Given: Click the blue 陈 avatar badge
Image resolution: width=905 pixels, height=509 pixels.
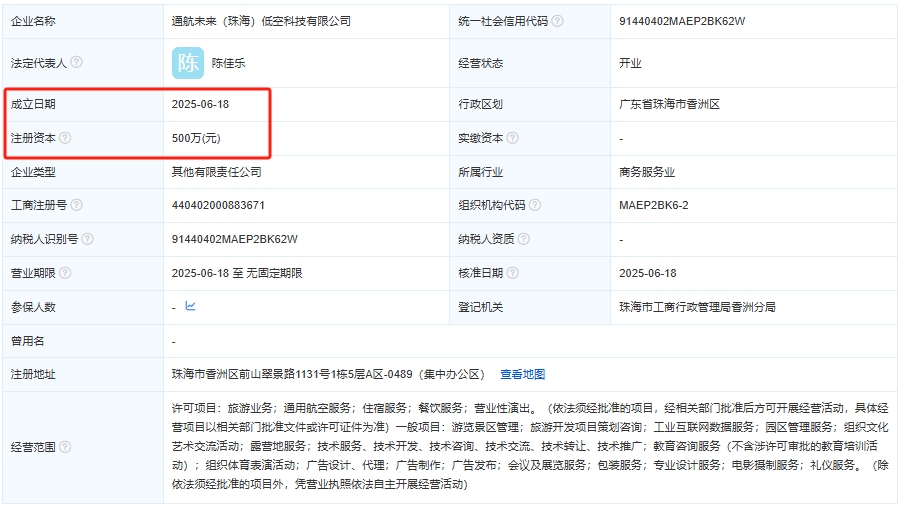Looking at the screenshot, I should pyautogui.click(x=188, y=63).
